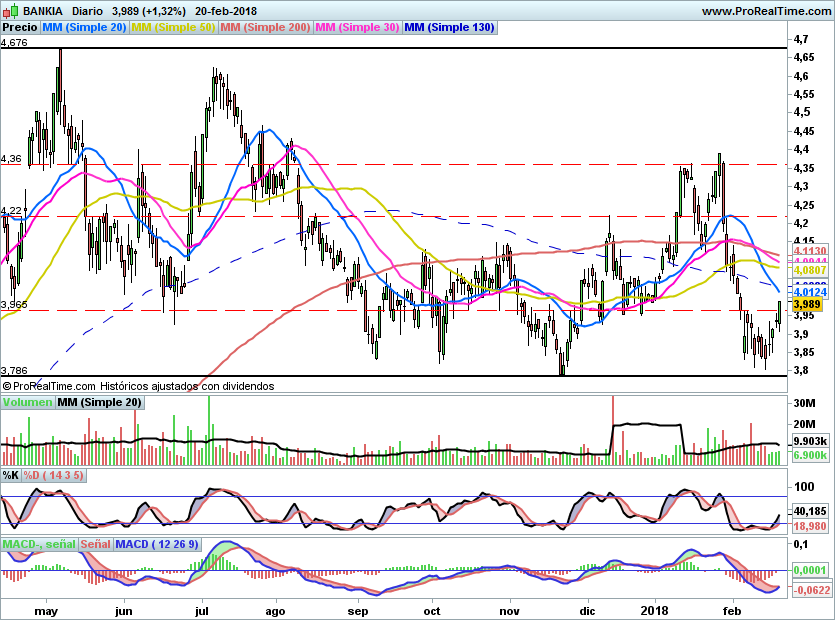The width and height of the screenshot is (835, 620).
Task: Open the MM (Simple 200) indicator label
Action: [264, 28]
